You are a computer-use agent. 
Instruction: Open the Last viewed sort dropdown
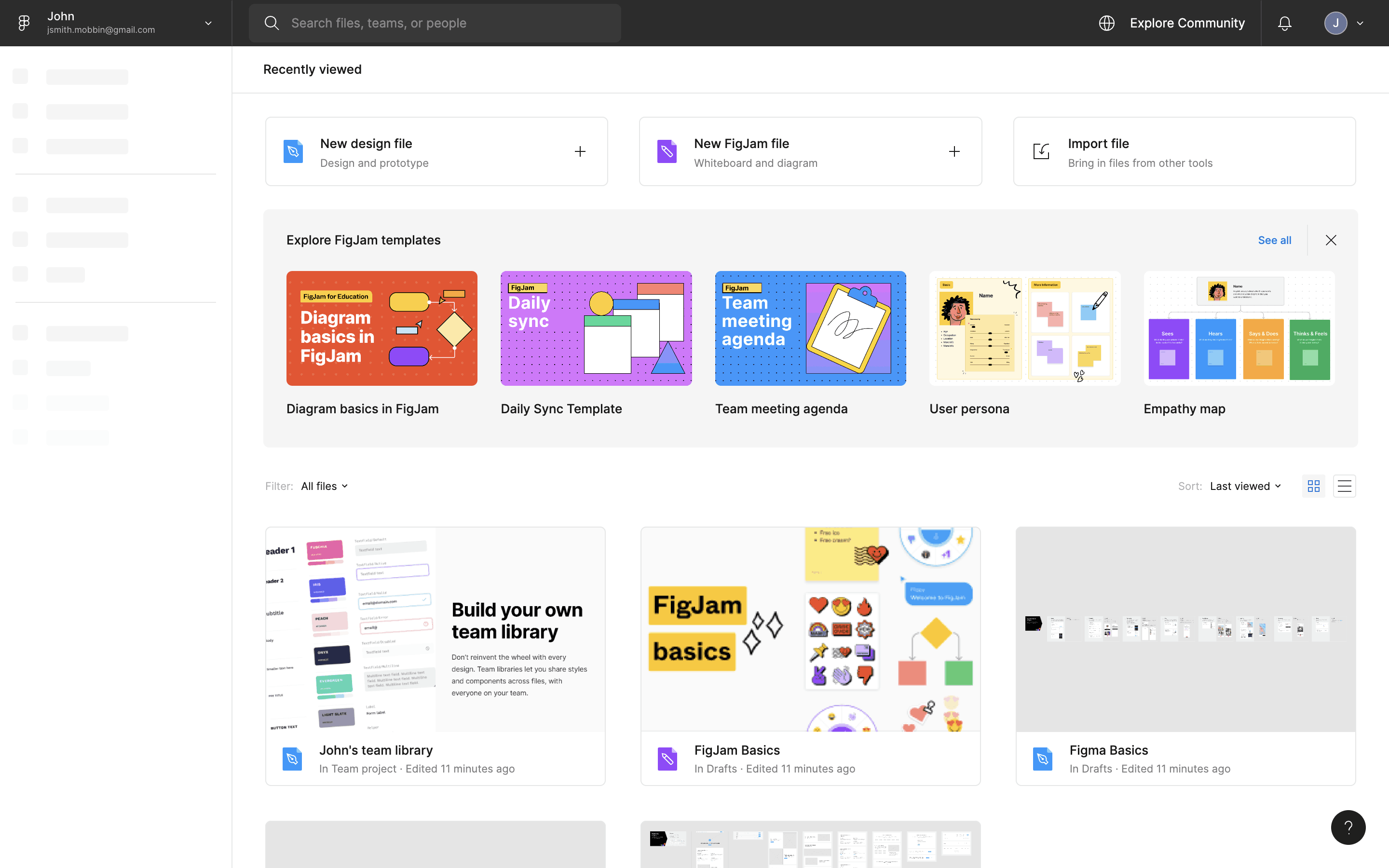tap(1245, 486)
